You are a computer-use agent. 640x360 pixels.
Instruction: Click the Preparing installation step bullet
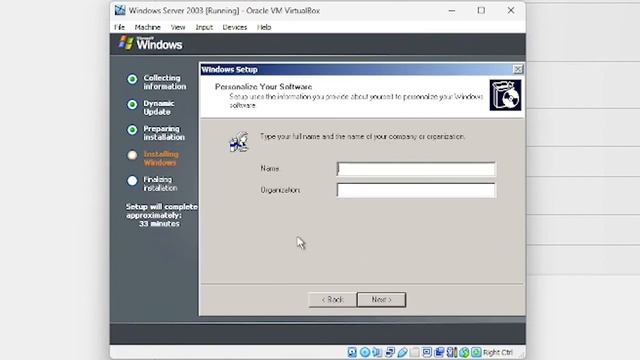(132, 130)
